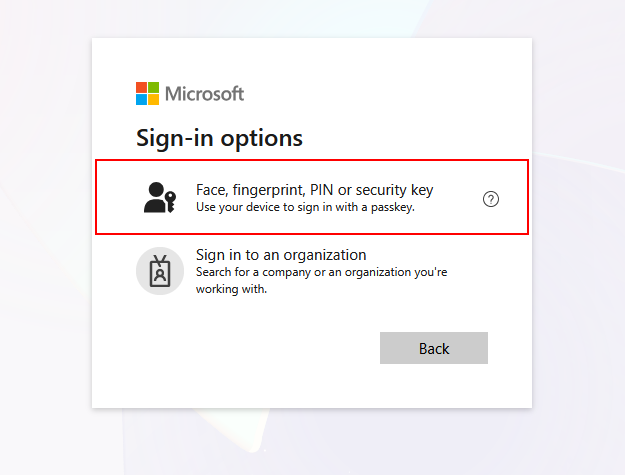This screenshot has height=475, width=625.
Task: Click the organization ID badge icon
Action: tap(160, 271)
